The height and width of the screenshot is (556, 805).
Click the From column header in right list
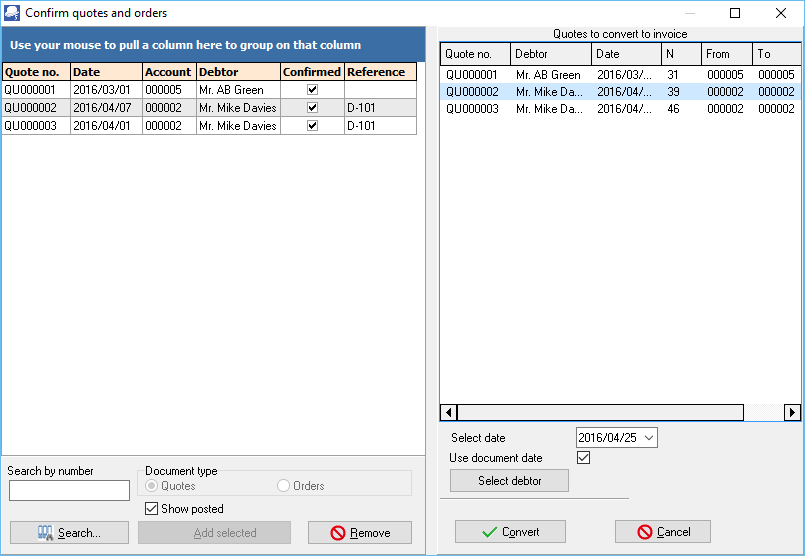click(x=726, y=54)
